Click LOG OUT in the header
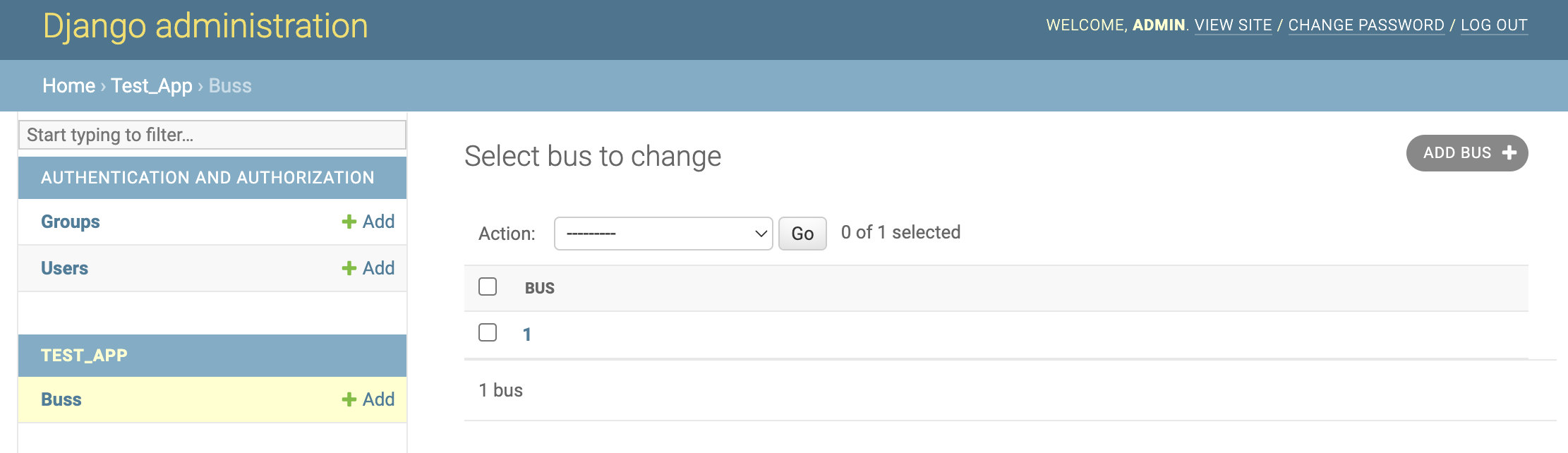Screen dimensions: 1568x453 (1494, 25)
